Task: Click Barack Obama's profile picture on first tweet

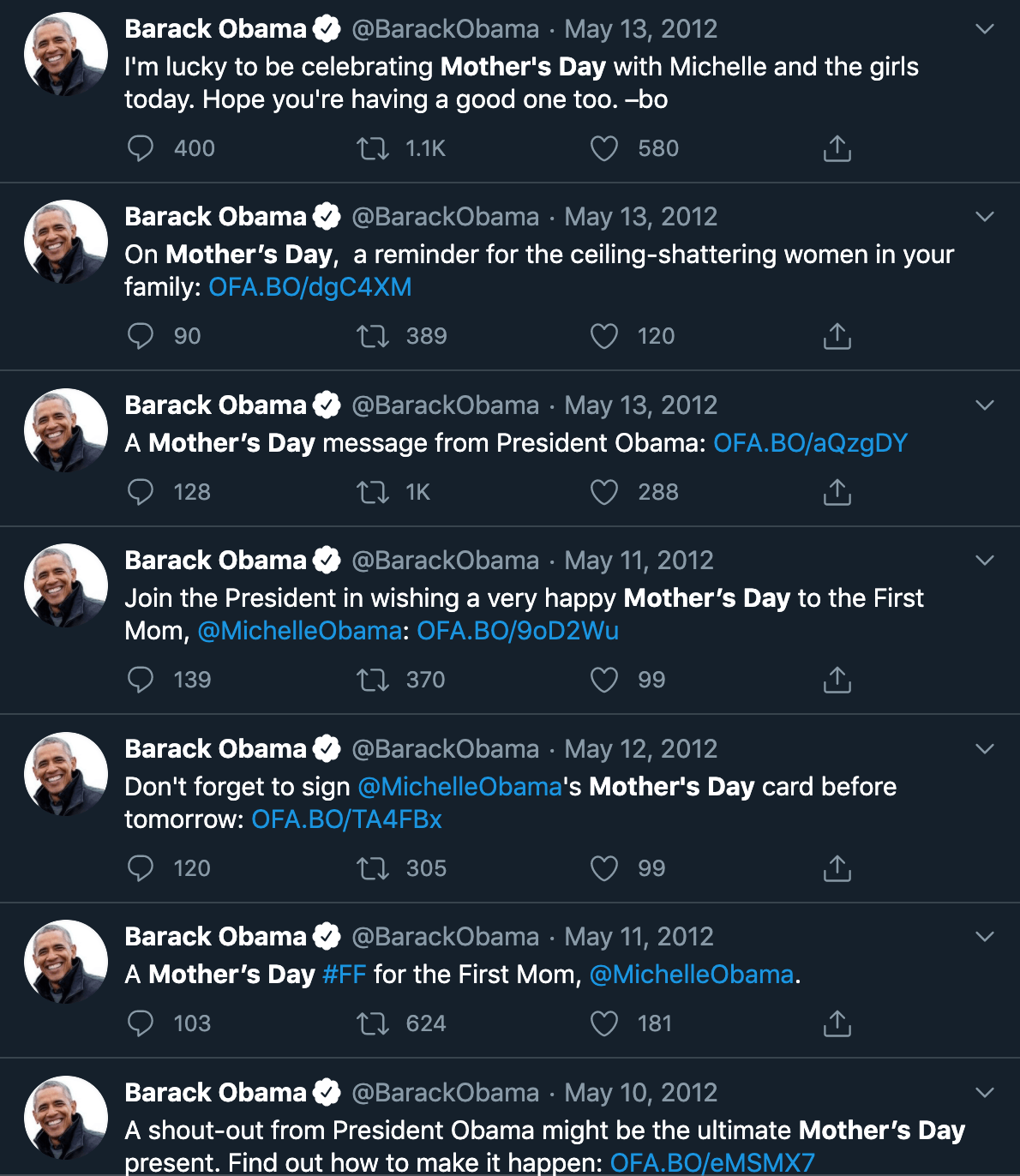Action: pos(65,53)
